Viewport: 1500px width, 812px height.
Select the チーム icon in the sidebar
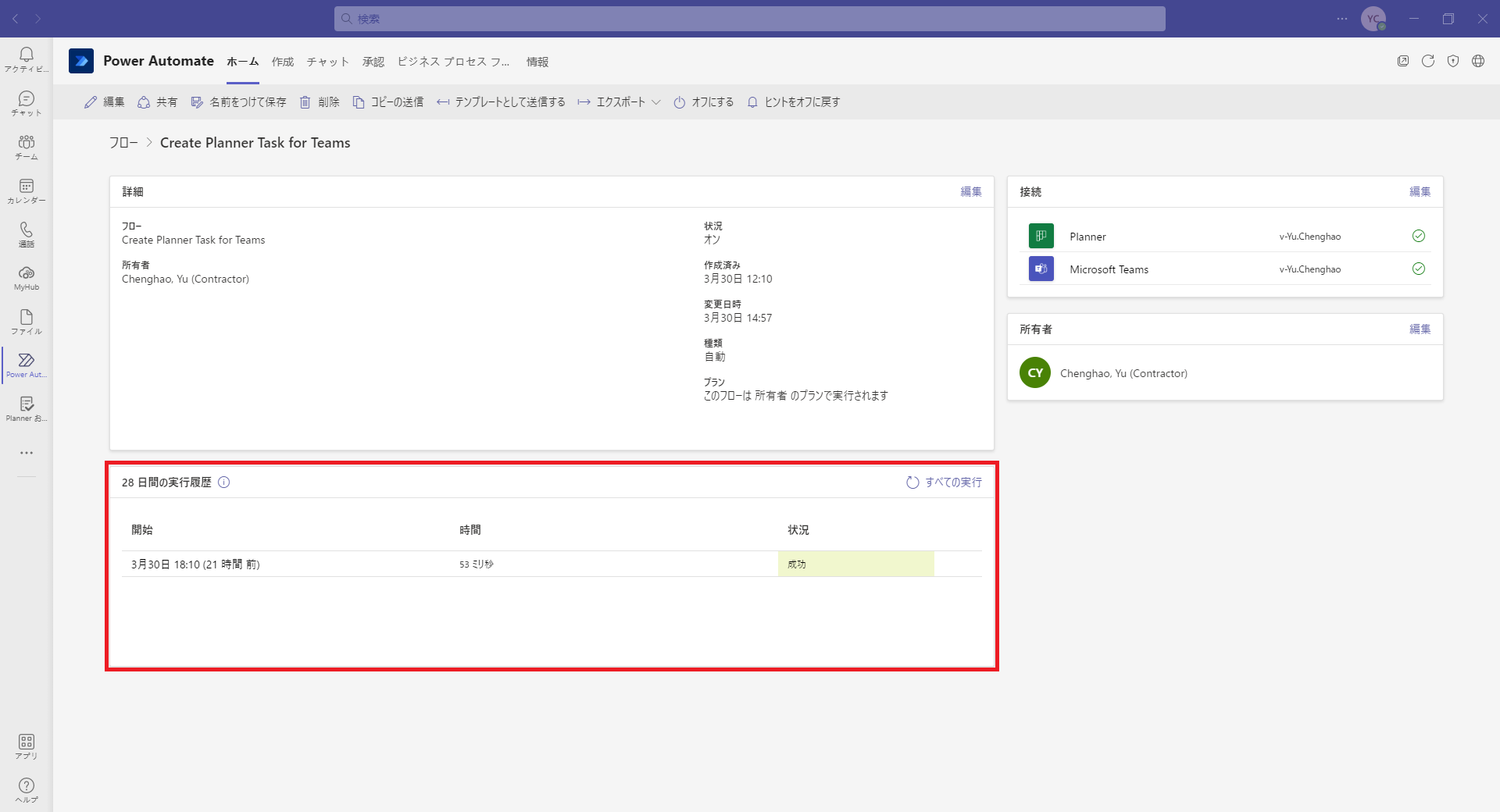click(26, 147)
